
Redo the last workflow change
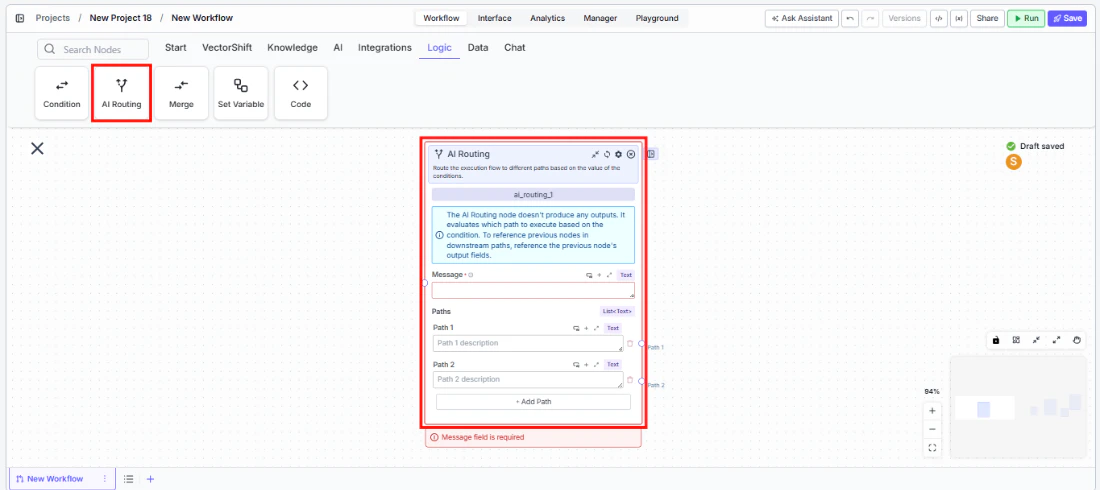coord(871,18)
